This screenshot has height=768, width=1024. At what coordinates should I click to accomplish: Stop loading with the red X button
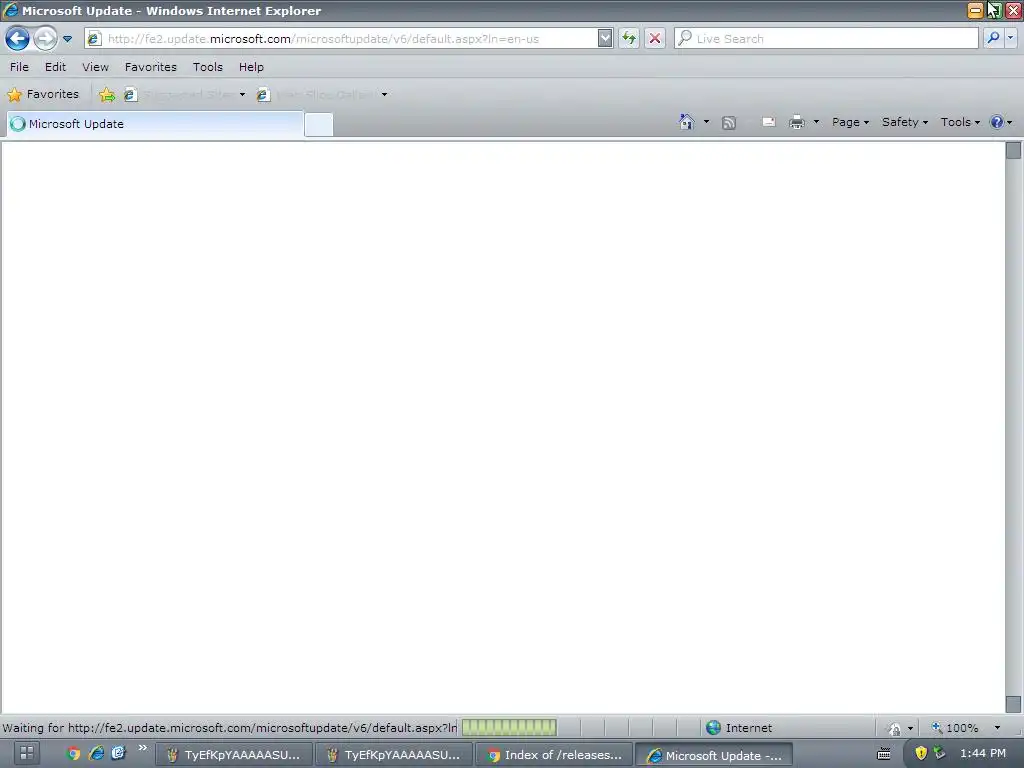[654, 39]
